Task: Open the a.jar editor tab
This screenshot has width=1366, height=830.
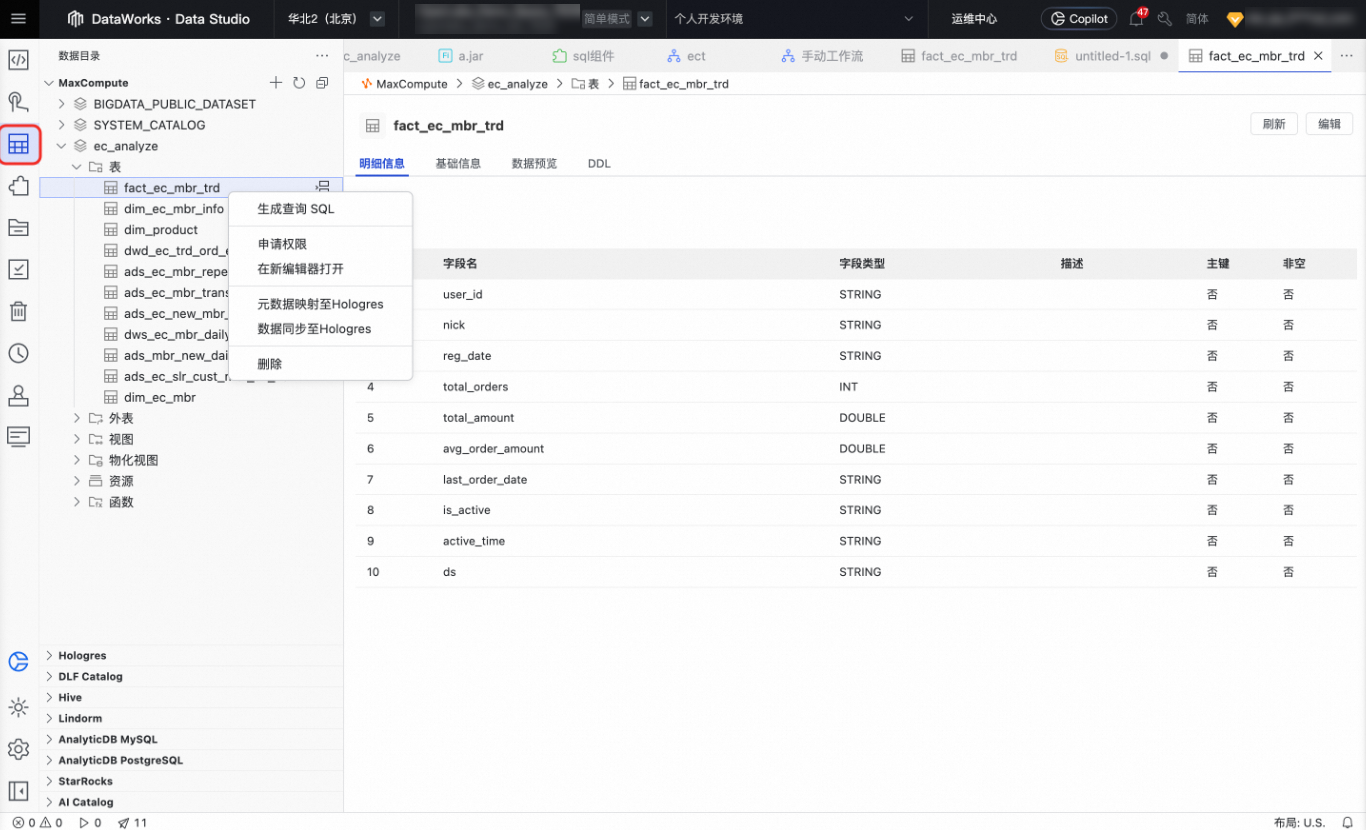Action: 461,56
